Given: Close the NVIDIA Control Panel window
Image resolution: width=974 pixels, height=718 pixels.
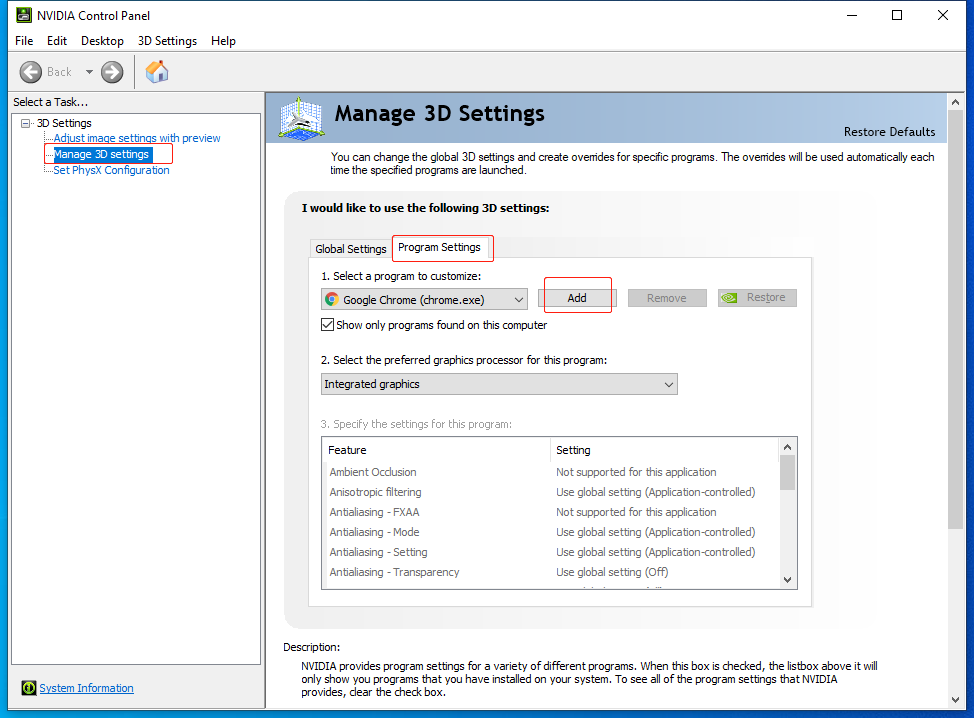Looking at the screenshot, I should [943, 15].
